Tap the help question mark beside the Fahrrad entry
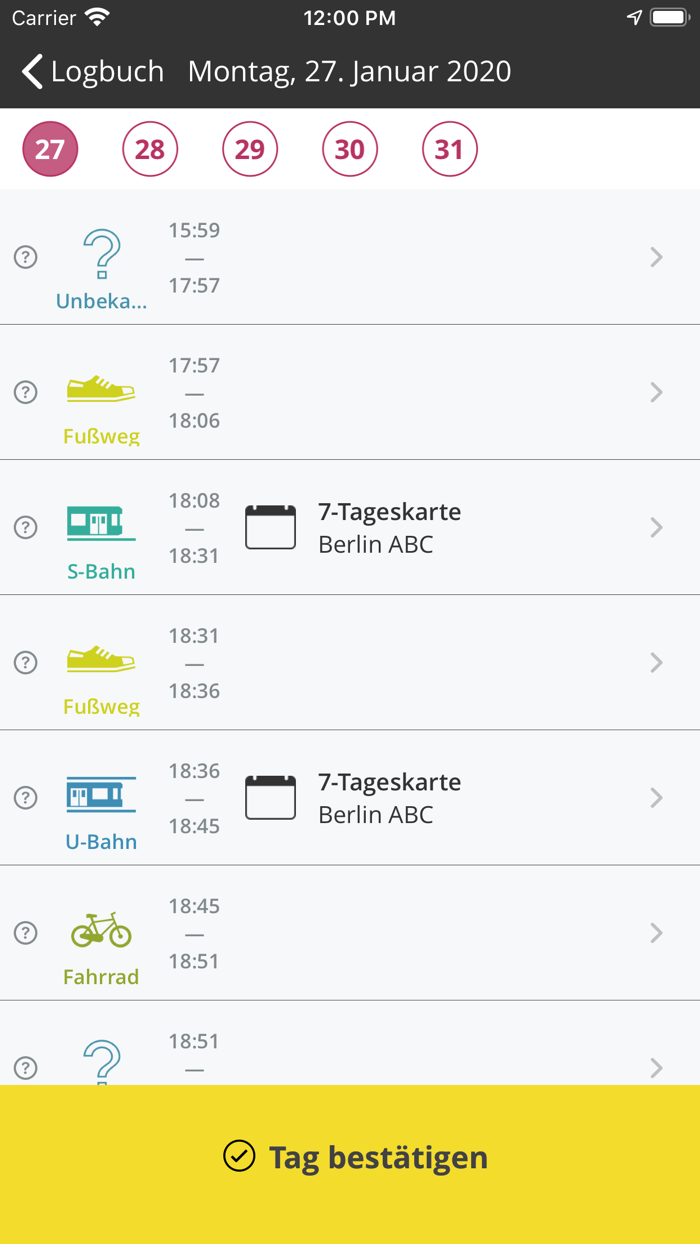 point(25,932)
